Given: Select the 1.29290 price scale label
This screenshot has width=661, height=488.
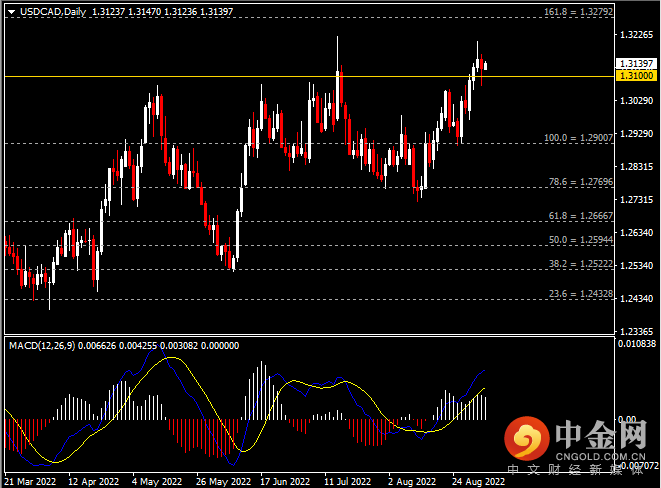Looking at the screenshot, I should 637,134.
